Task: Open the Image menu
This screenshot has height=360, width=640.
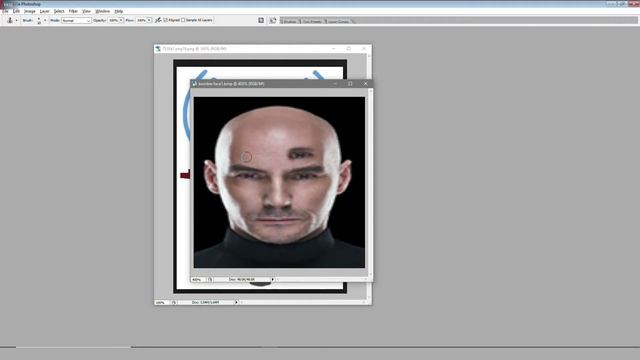Action: click(29, 11)
